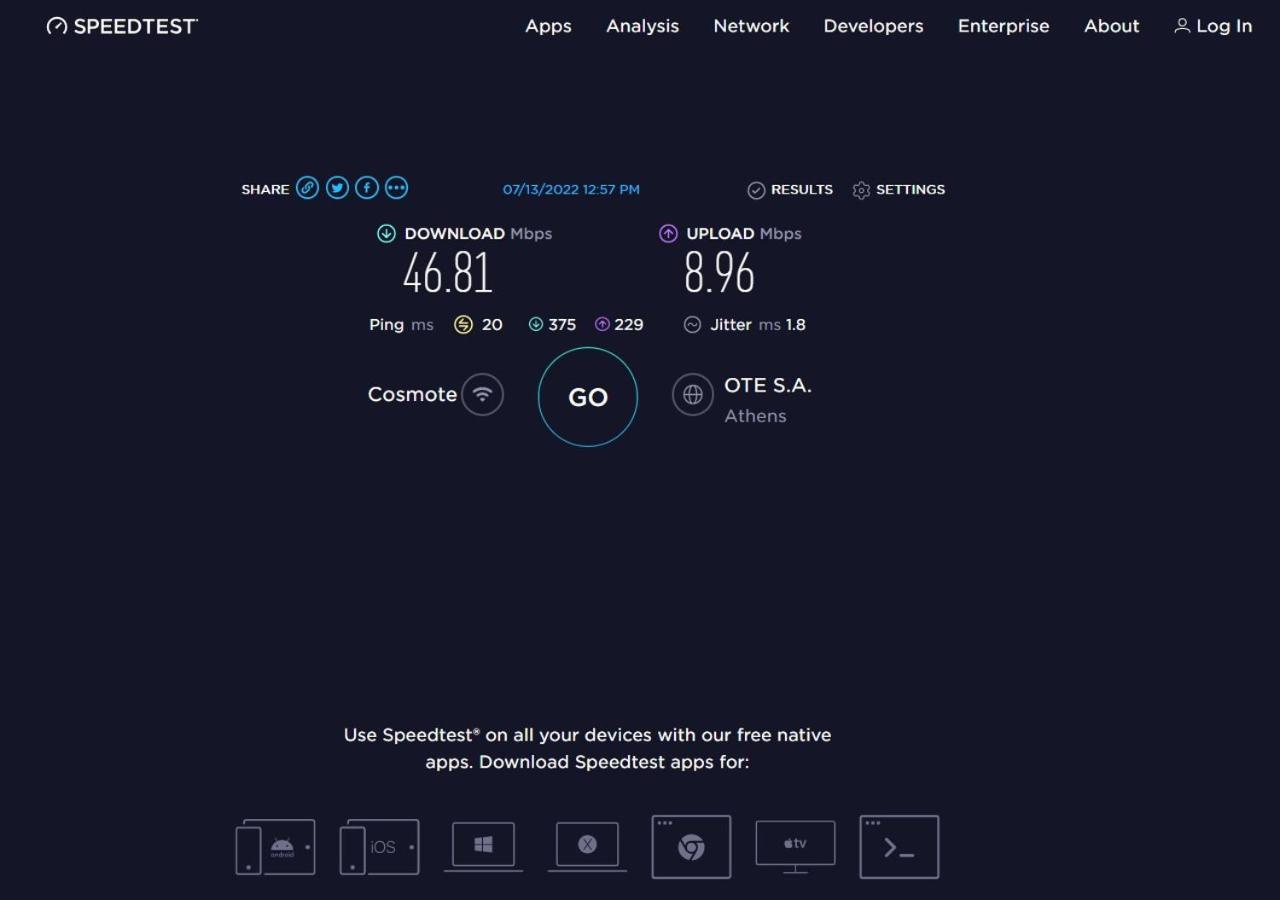Viewport: 1280px width, 900px height.
Task: Click the 8.96 upload speed value
Action: pyautogui.click(x=719, y=273)
